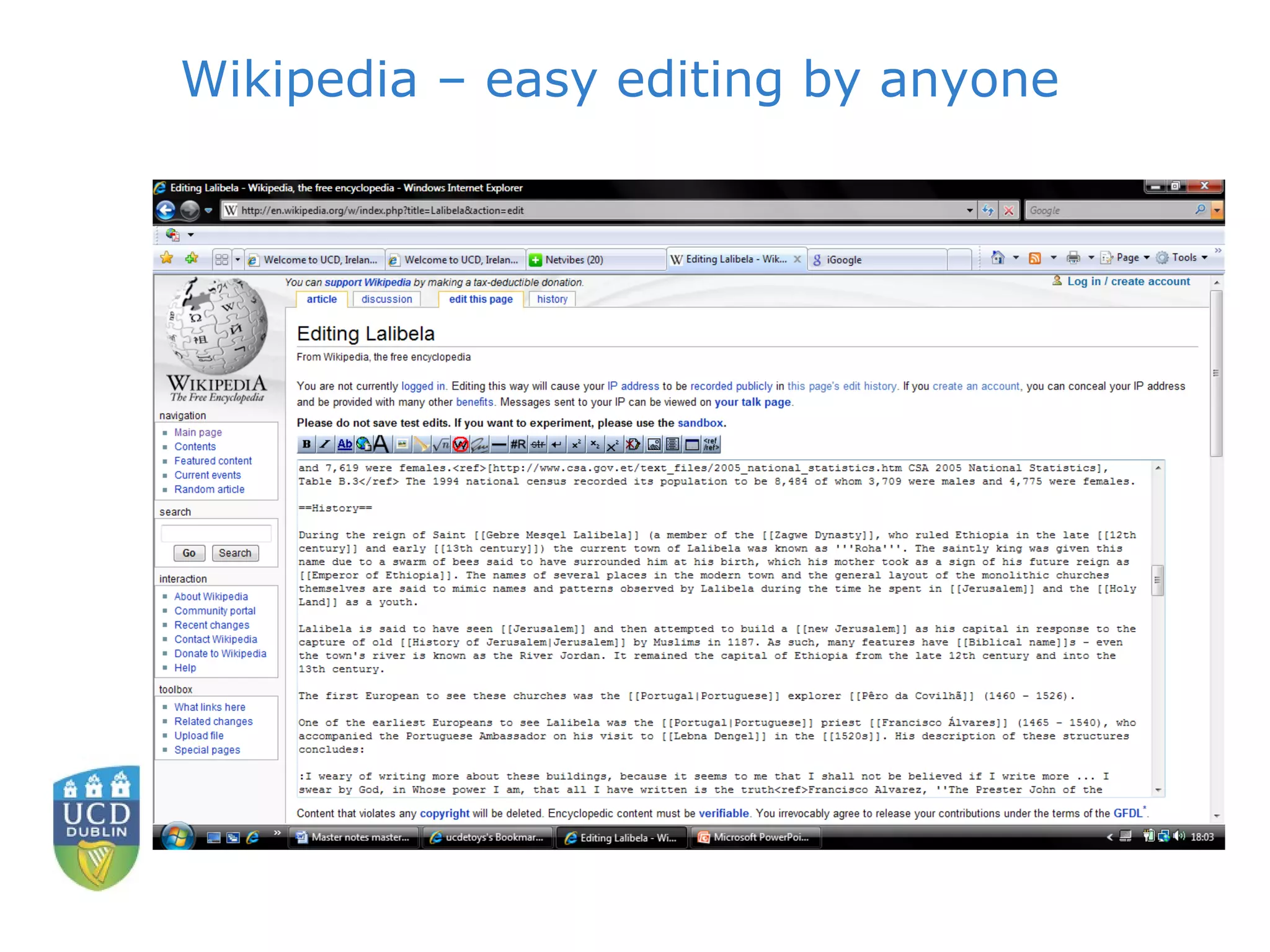This screenshot has height=952, width=1270.
Task: Apply bold text with the B toolbar button
Action: (x=306, y=444)
